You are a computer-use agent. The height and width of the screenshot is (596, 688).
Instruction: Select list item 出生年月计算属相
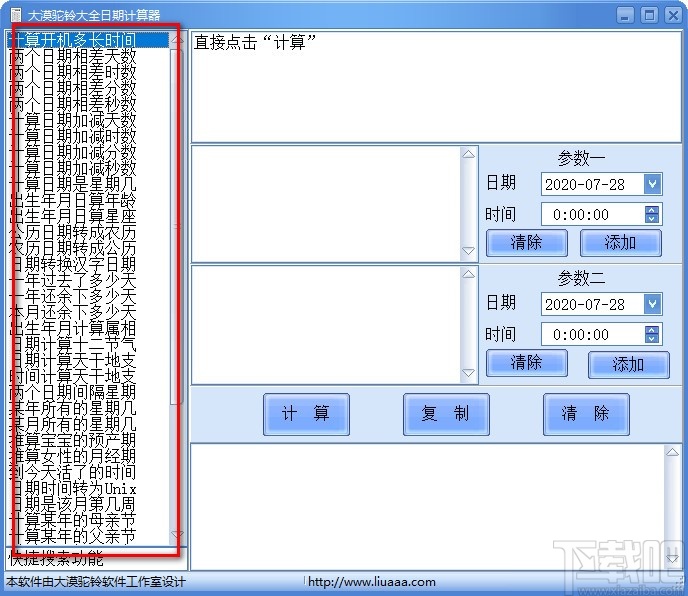pos(88,328)
